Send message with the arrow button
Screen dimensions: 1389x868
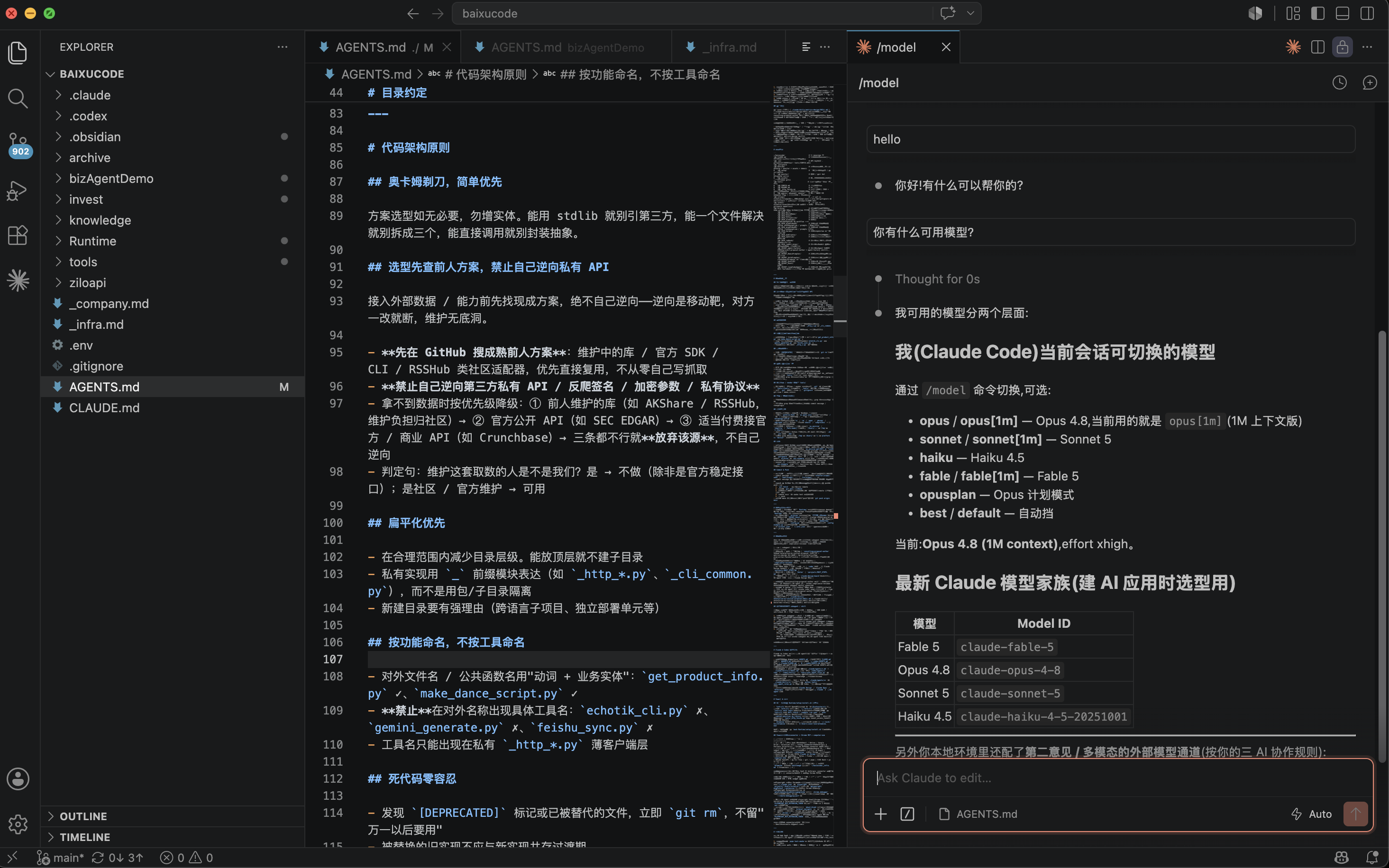pos(1355,814)
